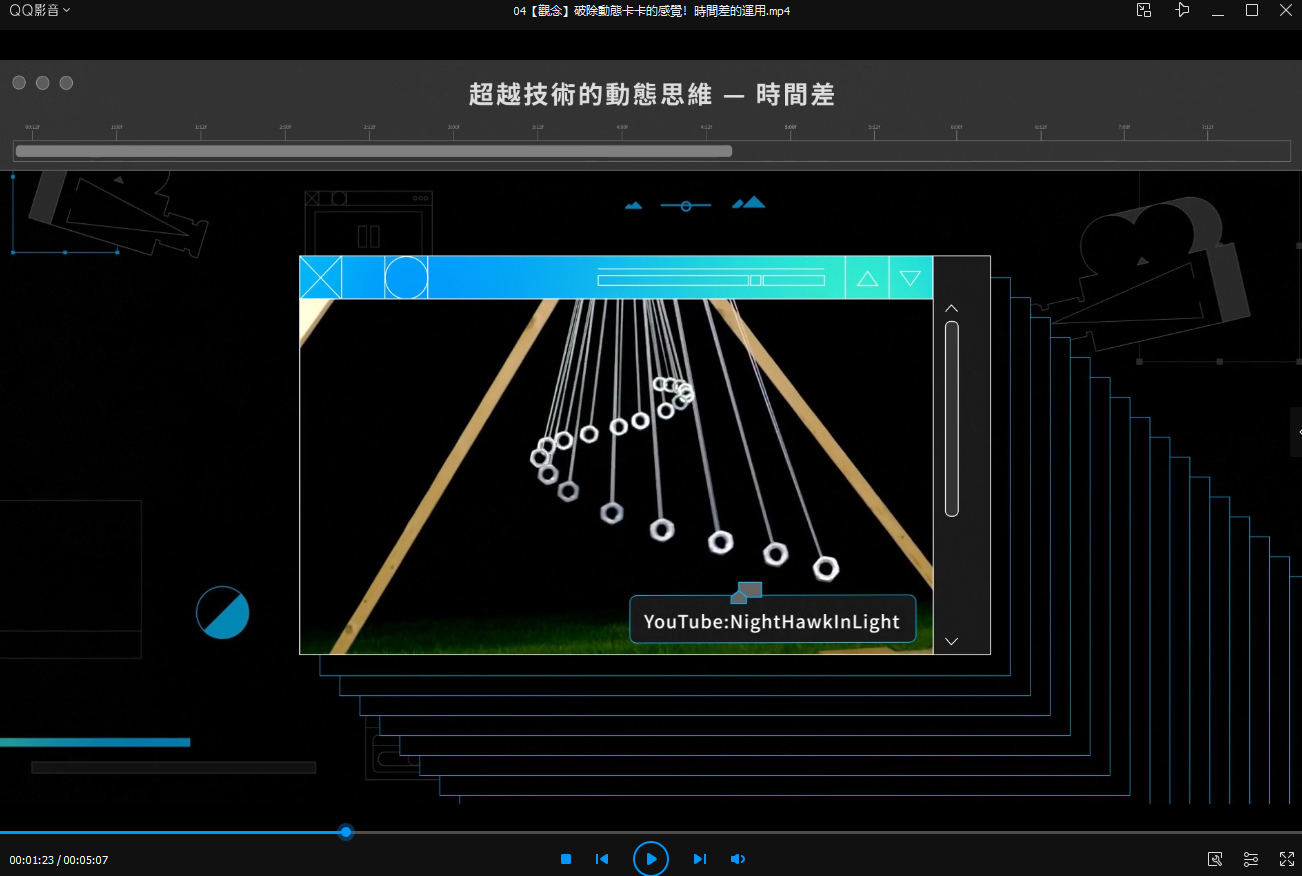Stop the video playback
This screenshot has width=1302, height=876.
click(x=566, y=859)
